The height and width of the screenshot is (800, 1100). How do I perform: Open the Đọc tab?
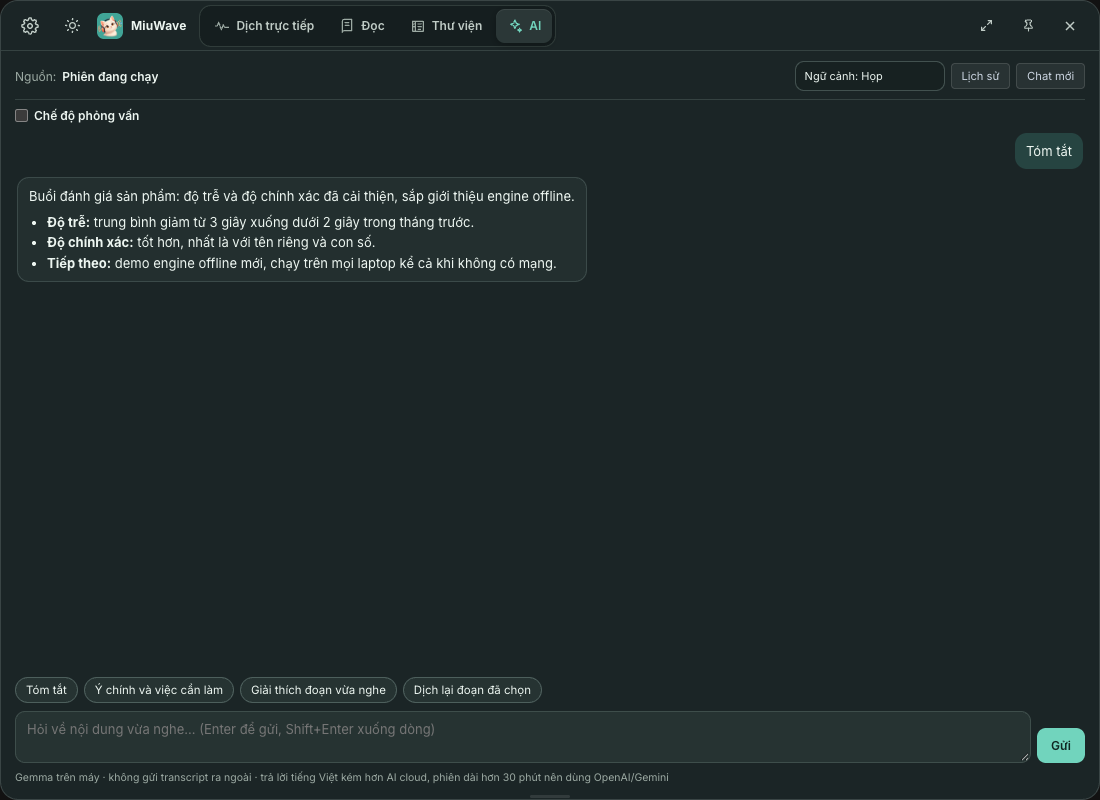(x=363, y=26)
